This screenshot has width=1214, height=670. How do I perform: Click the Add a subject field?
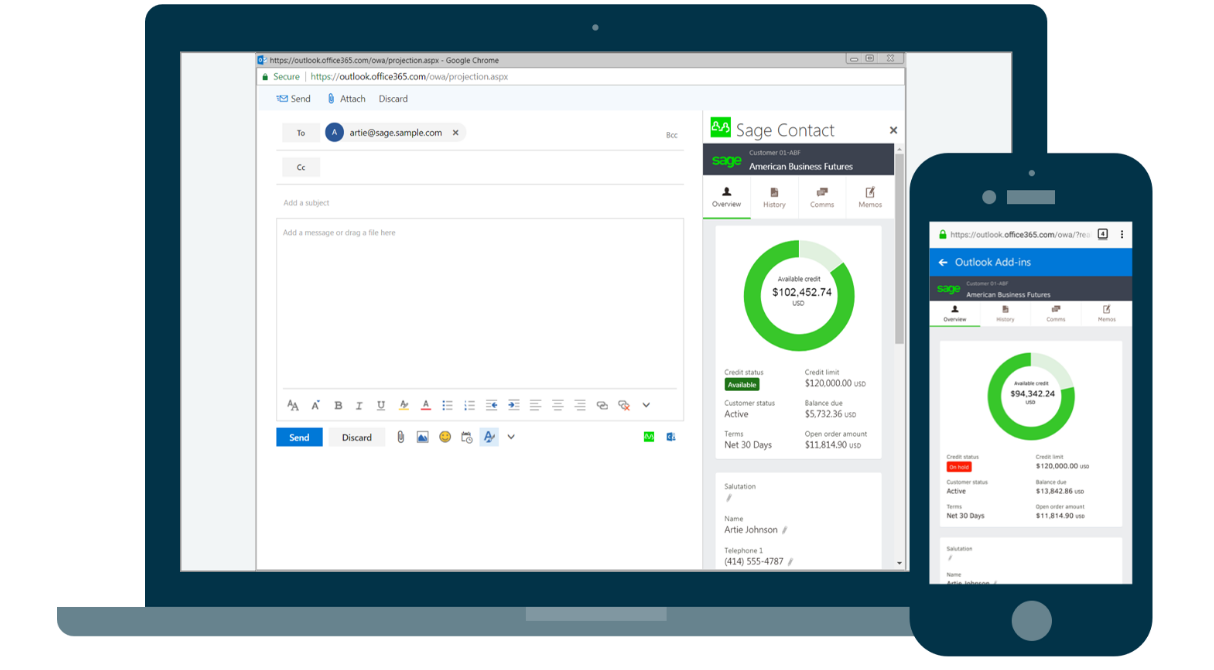(480, 203)
